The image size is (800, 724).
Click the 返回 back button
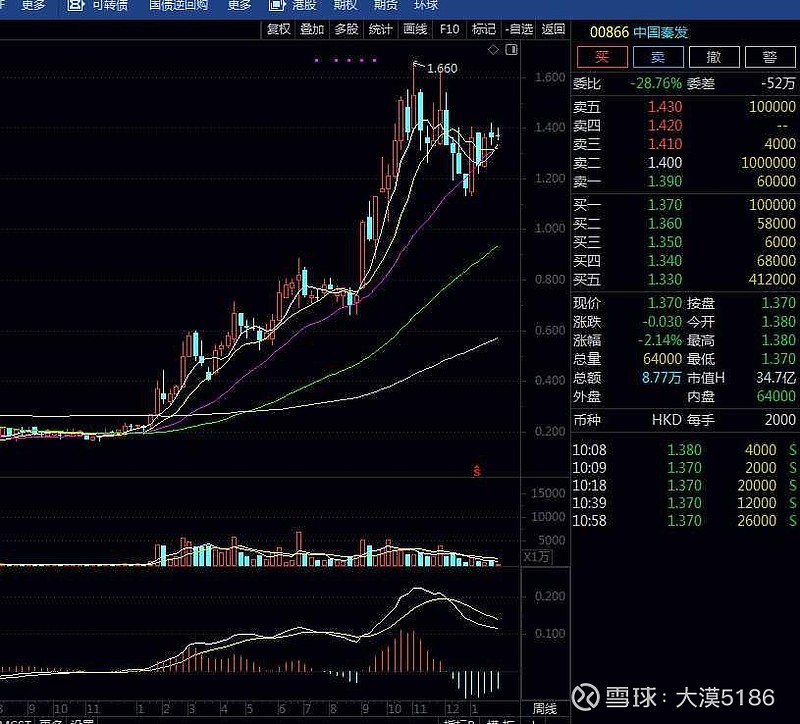[554, 30]
